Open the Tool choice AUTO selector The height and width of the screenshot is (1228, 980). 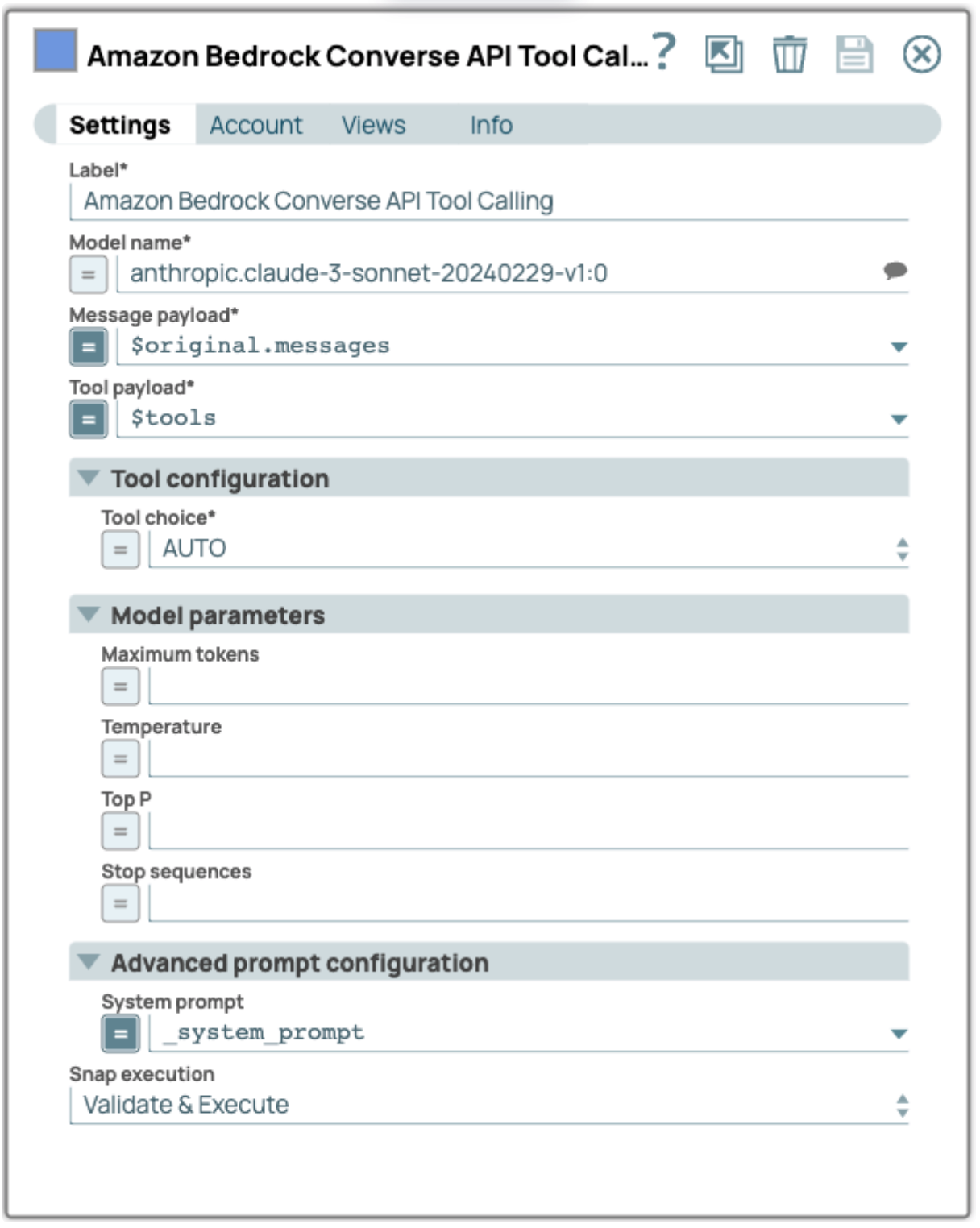coord(902,550)
